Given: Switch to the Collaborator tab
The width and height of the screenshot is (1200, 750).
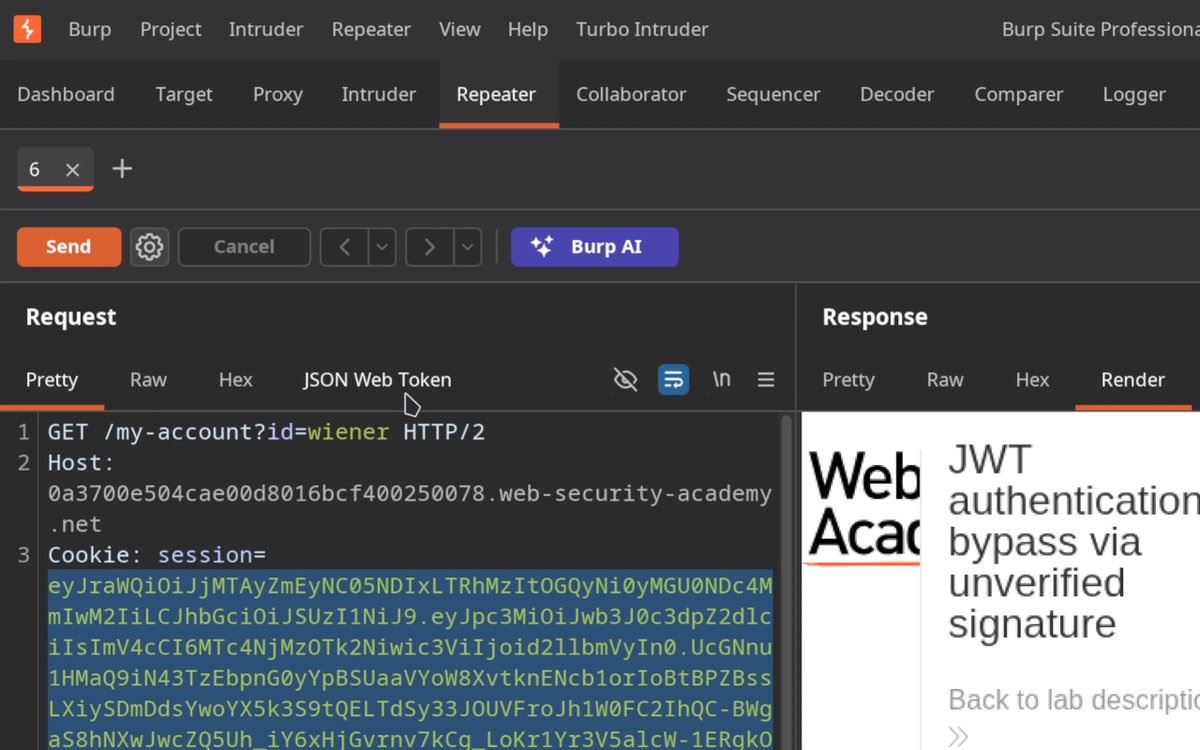Looking at the screenshot, I should coord(631,94).
